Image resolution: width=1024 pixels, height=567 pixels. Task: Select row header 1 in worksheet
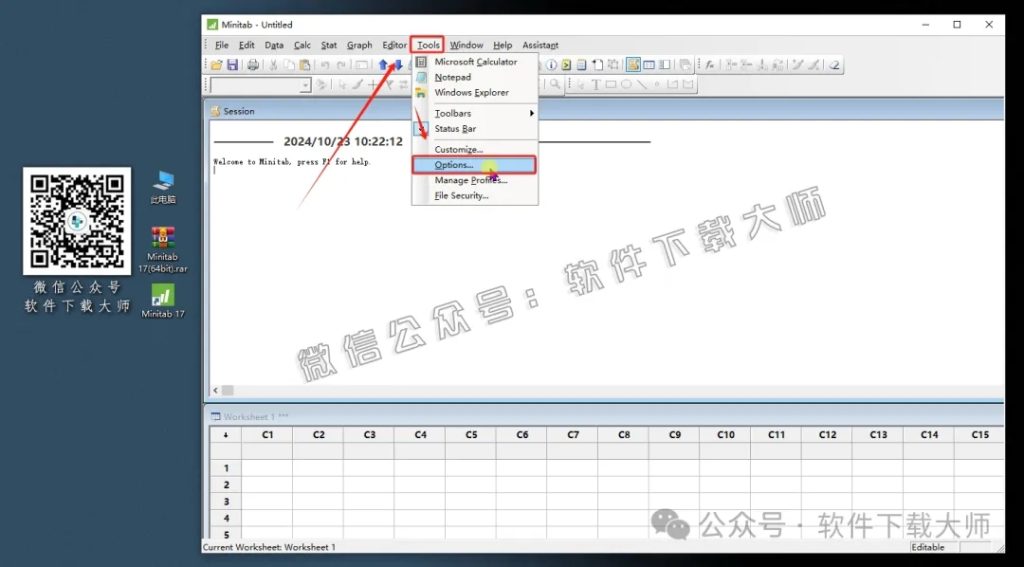(x=226, y=468)
